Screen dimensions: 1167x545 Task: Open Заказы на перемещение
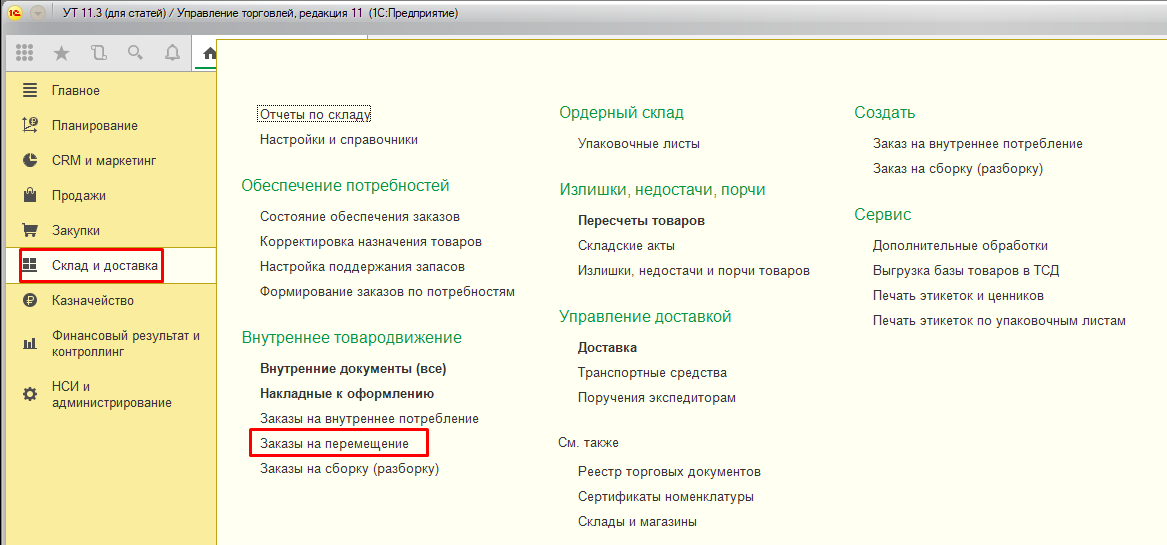coord(334,443)
